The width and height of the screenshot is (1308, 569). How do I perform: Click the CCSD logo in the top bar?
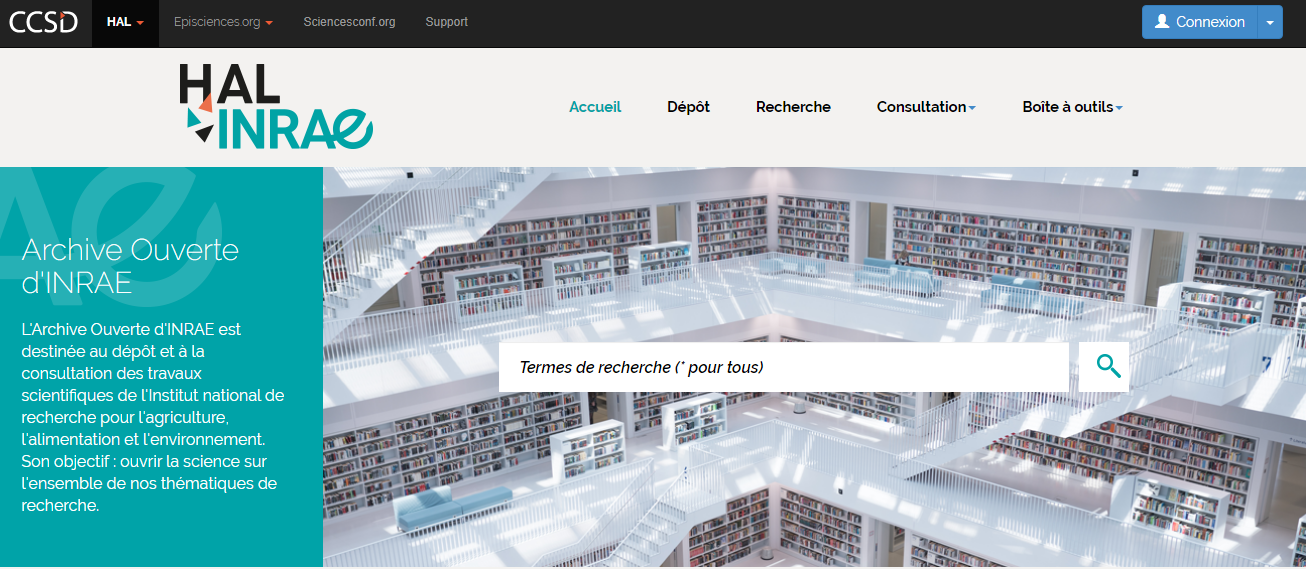pos(43,22)
